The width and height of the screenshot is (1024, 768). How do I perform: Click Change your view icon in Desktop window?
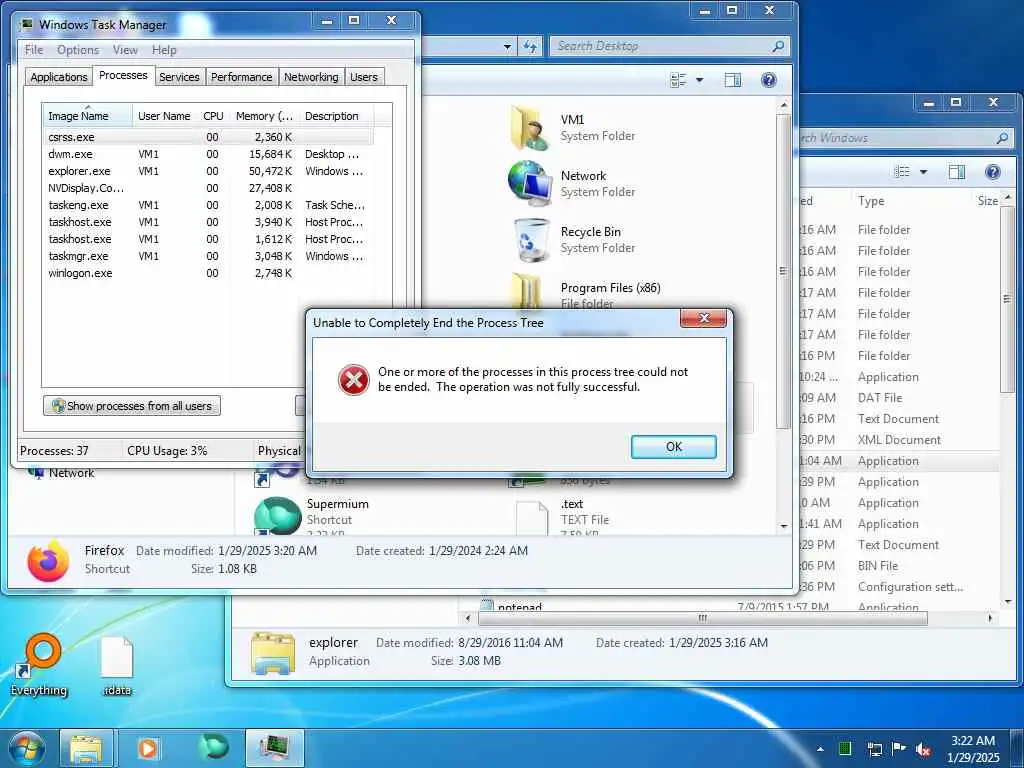679,80
